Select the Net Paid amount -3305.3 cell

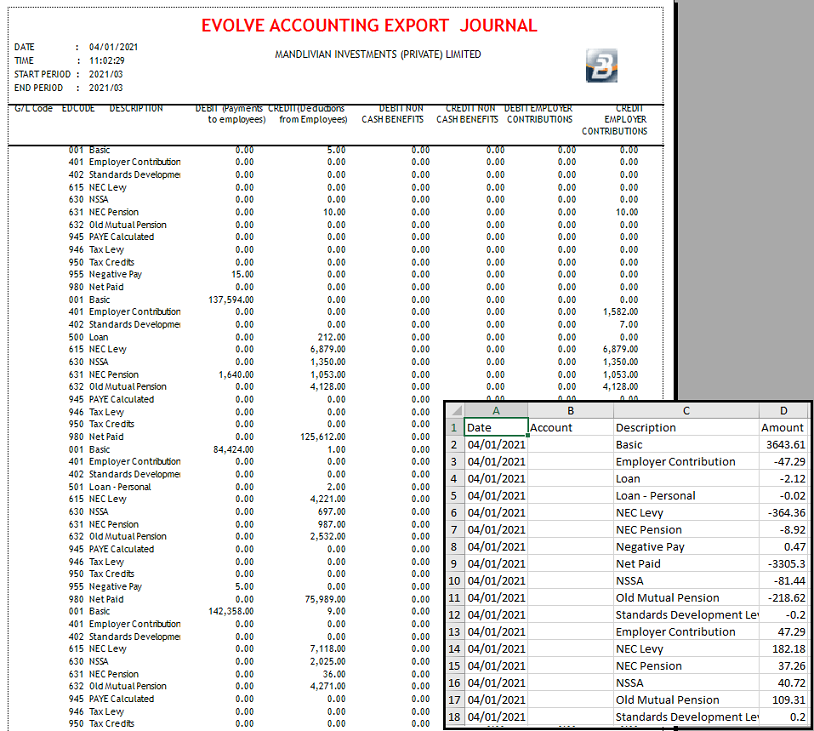point(783,564)
